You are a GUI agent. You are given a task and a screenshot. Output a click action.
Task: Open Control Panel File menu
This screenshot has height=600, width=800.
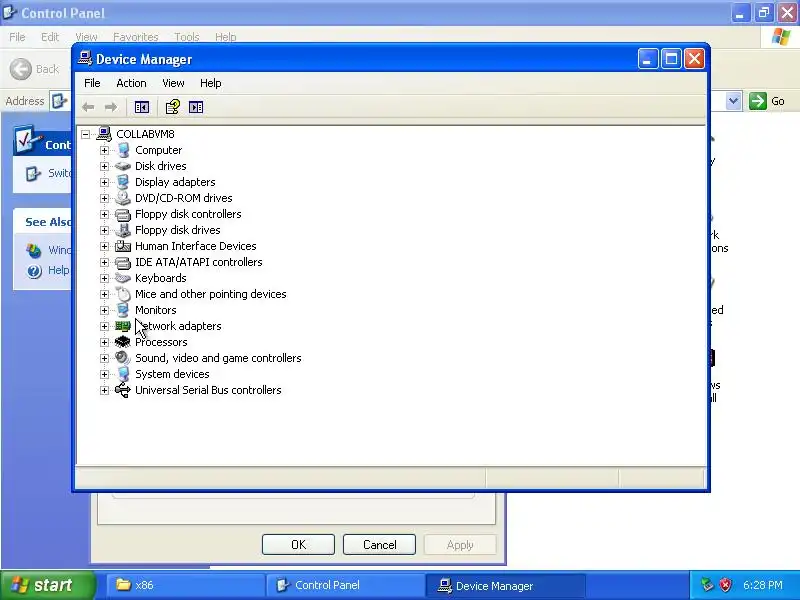click(17, 37)
